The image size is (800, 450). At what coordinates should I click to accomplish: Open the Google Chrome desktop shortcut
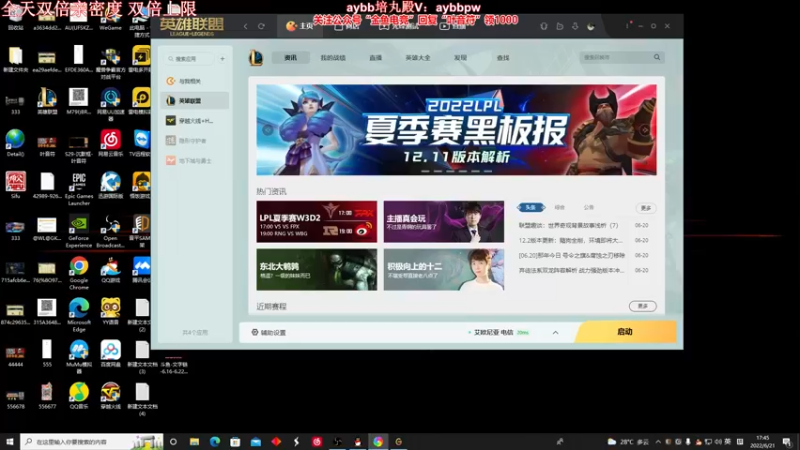[79, 274]
